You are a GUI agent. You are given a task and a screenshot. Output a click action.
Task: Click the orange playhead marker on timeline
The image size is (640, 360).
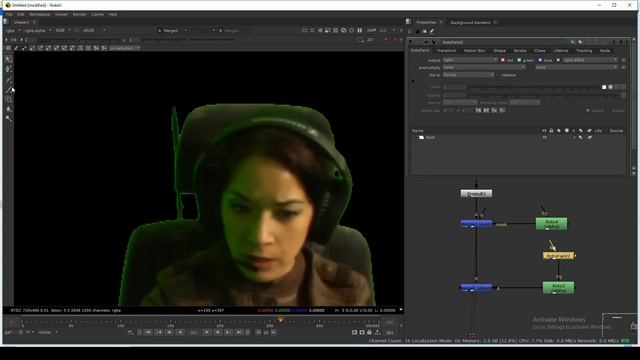[280, 320]
